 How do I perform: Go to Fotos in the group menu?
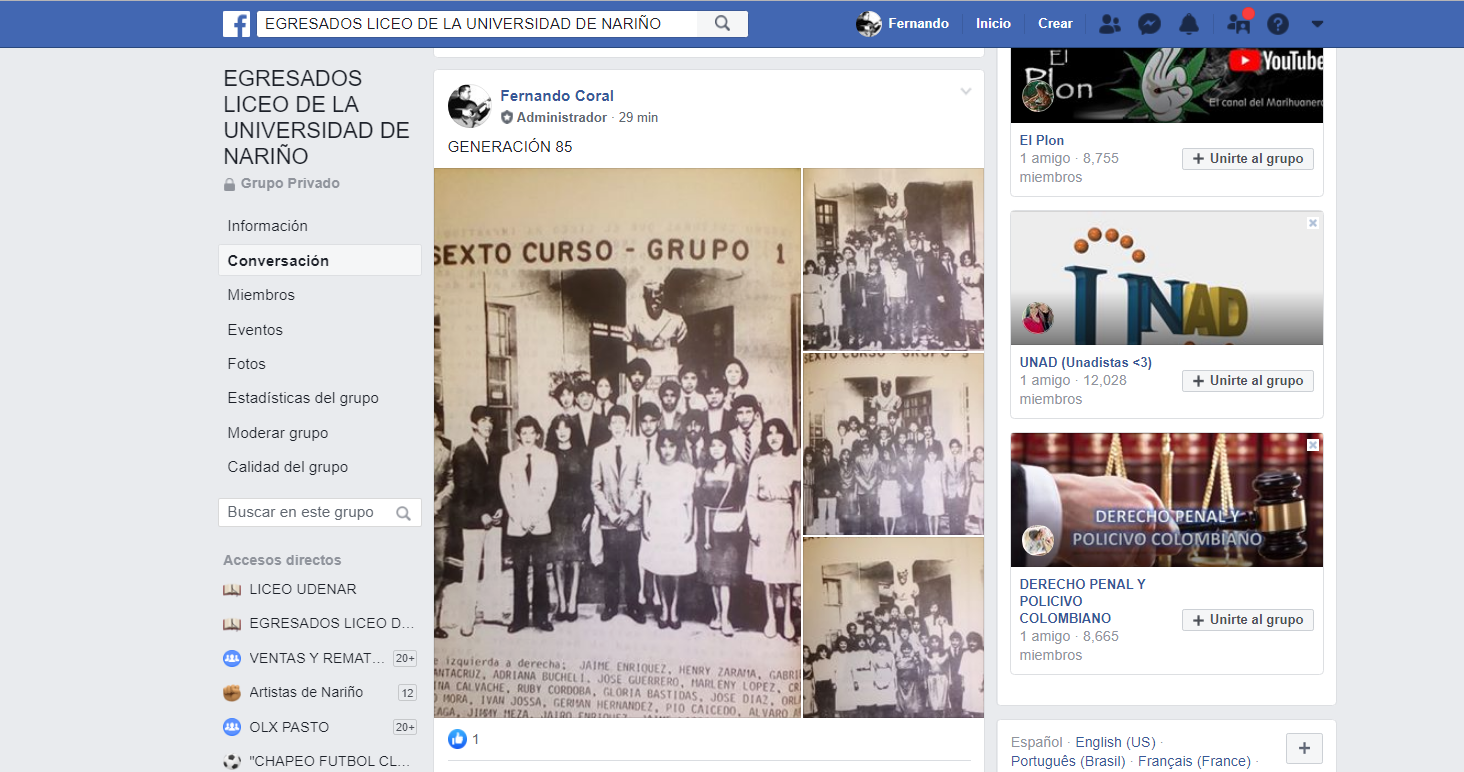click(246, 364)
